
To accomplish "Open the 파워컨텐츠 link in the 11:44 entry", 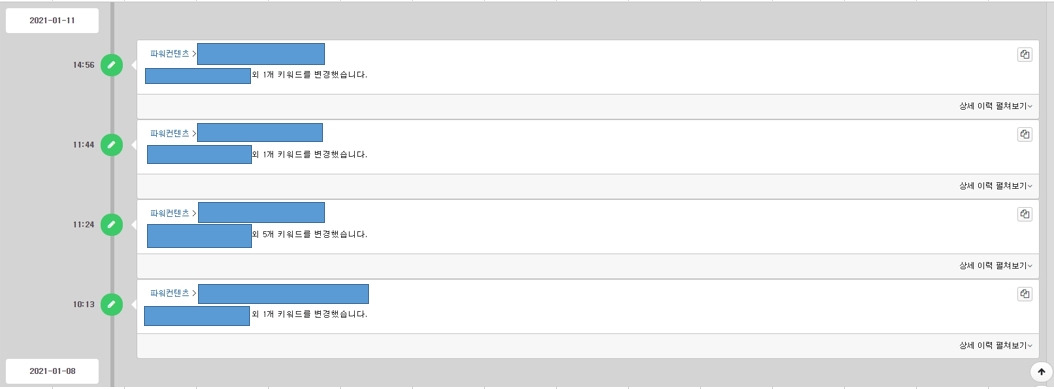I will coord(169,134).
